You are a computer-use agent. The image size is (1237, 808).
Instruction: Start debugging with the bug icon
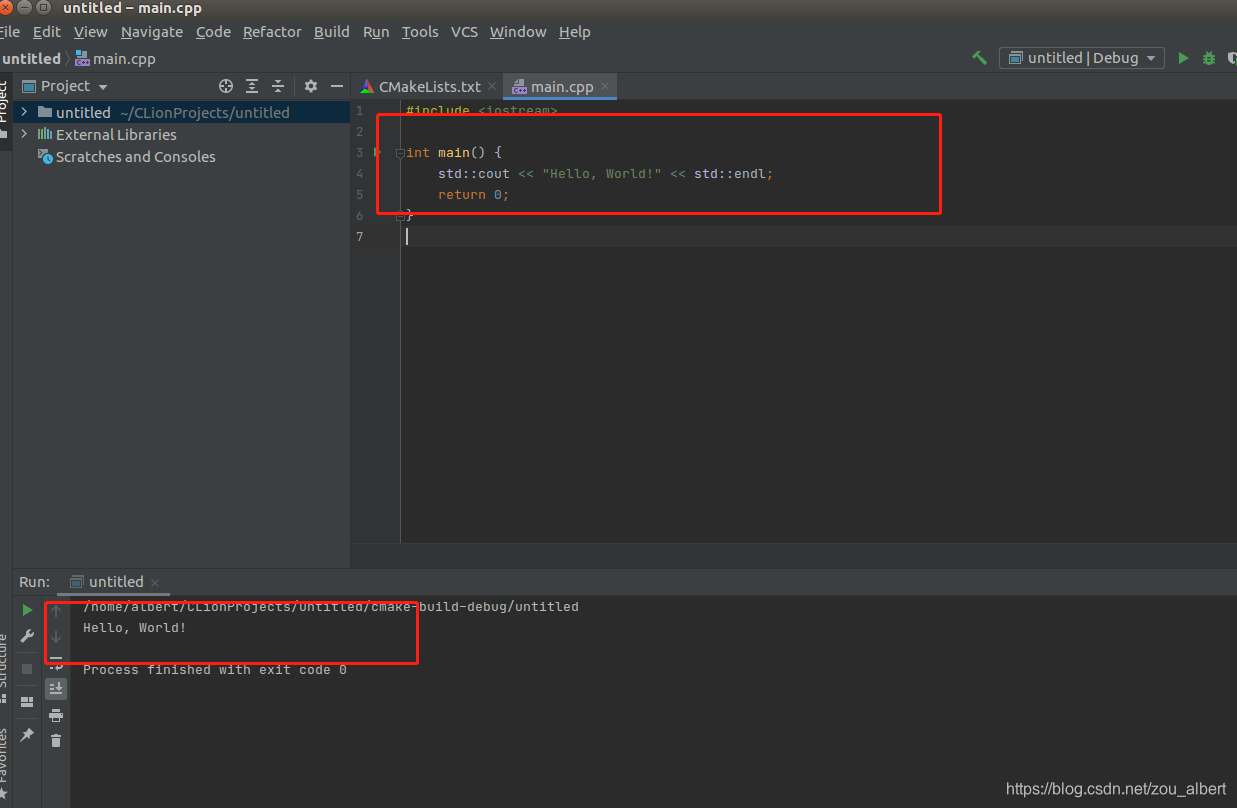pos(1209,58)
